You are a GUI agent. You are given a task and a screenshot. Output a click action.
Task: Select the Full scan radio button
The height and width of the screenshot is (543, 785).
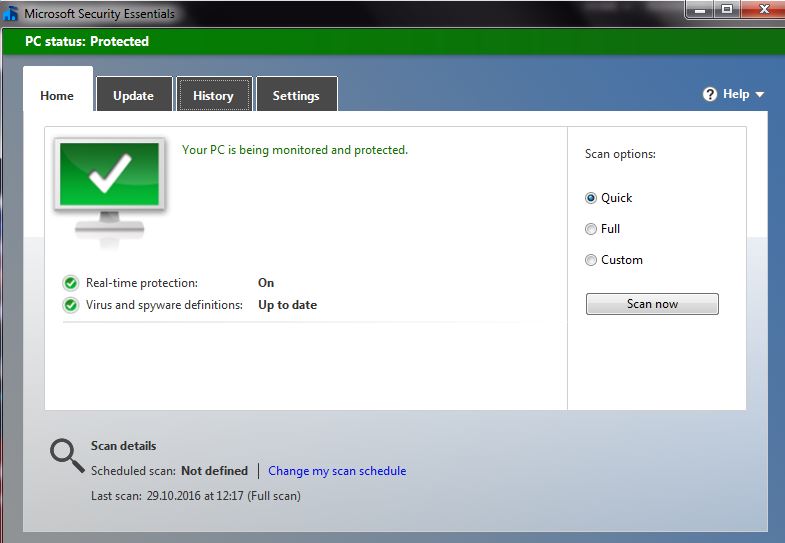tap(591, 229)
